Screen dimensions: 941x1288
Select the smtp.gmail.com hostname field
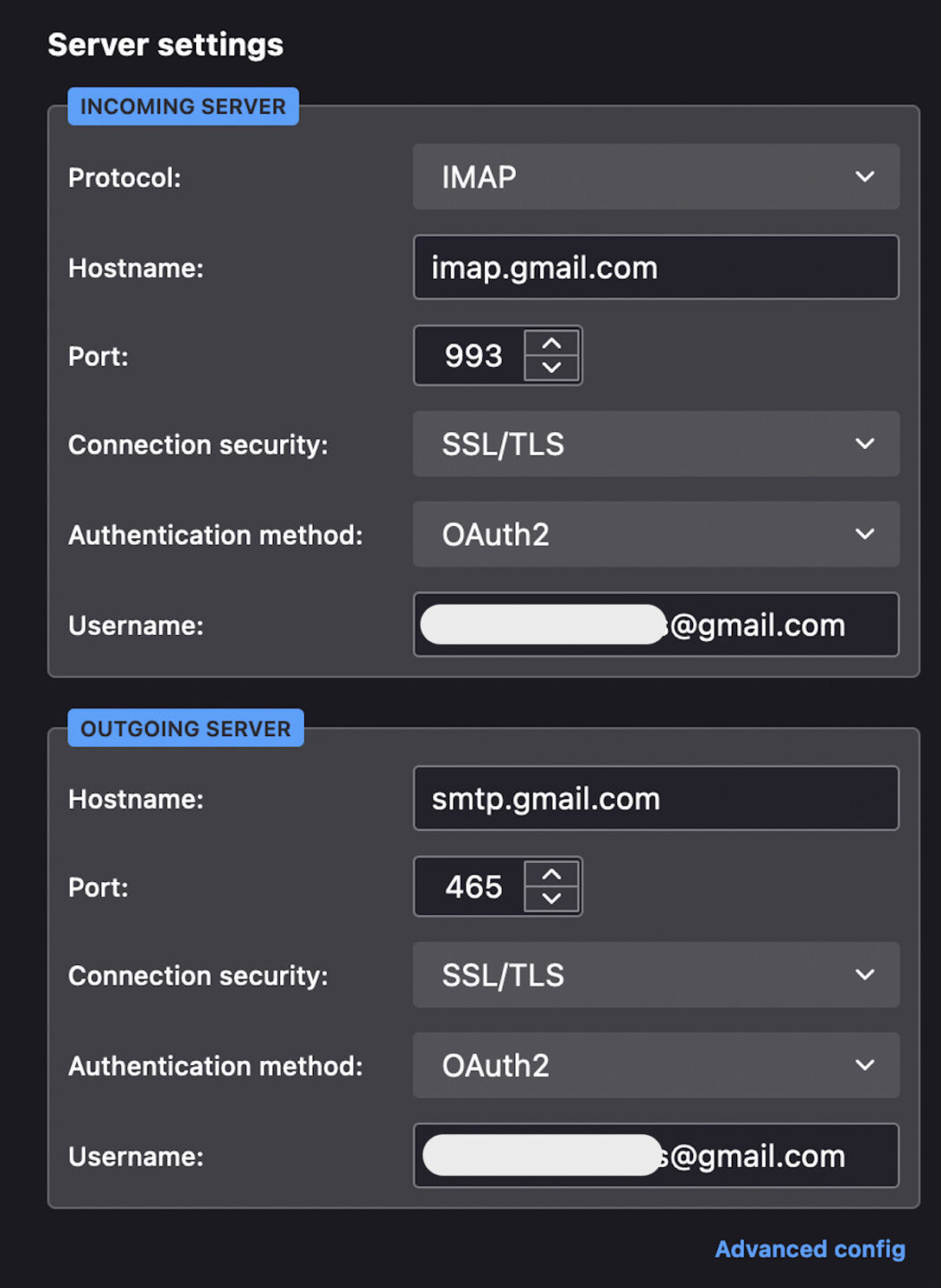[x=656, y=798]
